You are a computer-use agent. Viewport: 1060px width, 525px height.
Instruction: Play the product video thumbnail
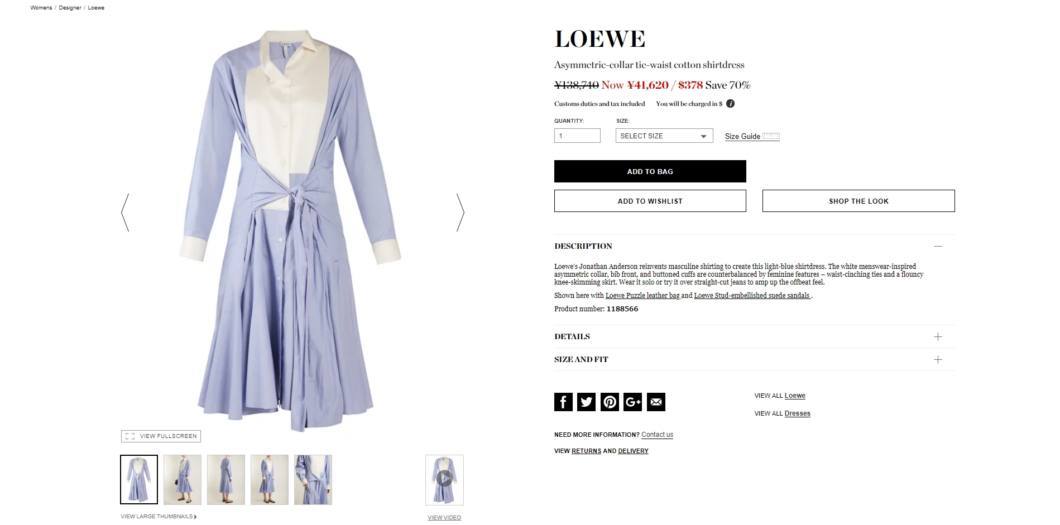pyautogui.click(x=444, y=479)
